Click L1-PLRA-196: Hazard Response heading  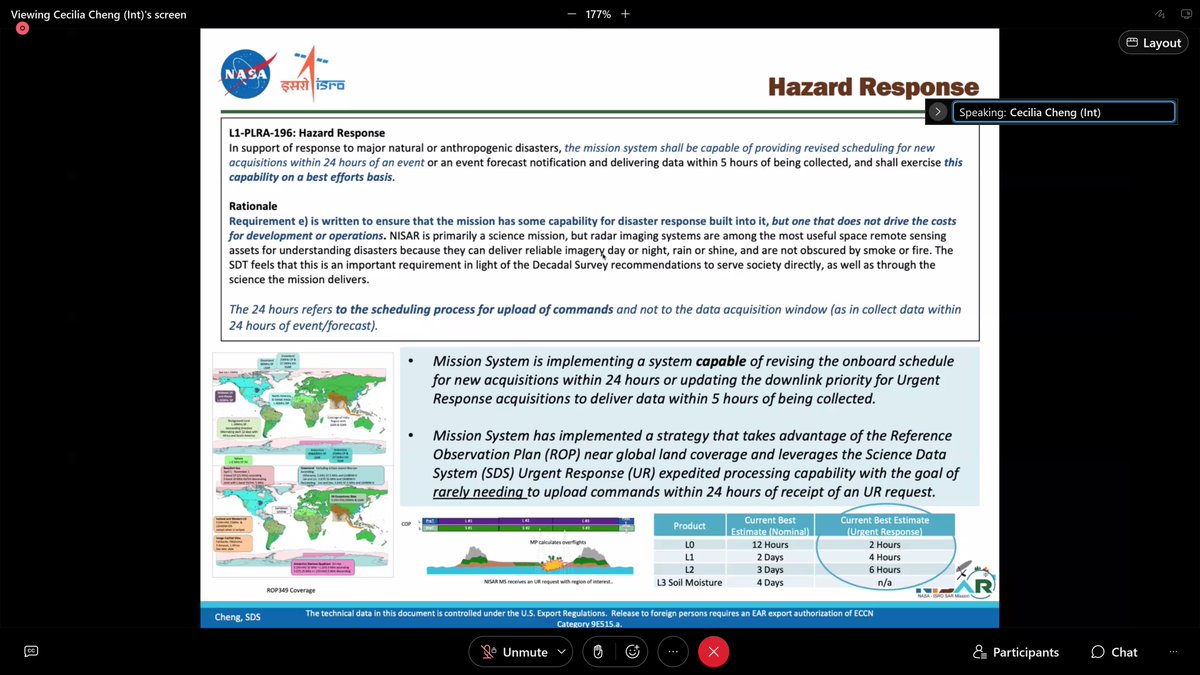pyautogui.click(x=307, y=133)
